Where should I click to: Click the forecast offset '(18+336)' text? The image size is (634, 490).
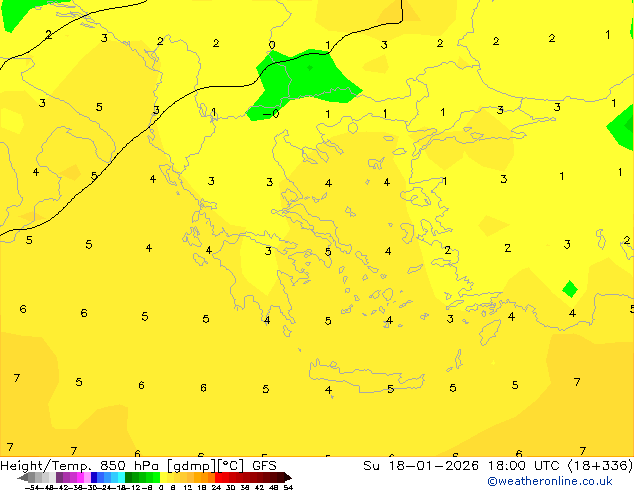pos(600,466)
